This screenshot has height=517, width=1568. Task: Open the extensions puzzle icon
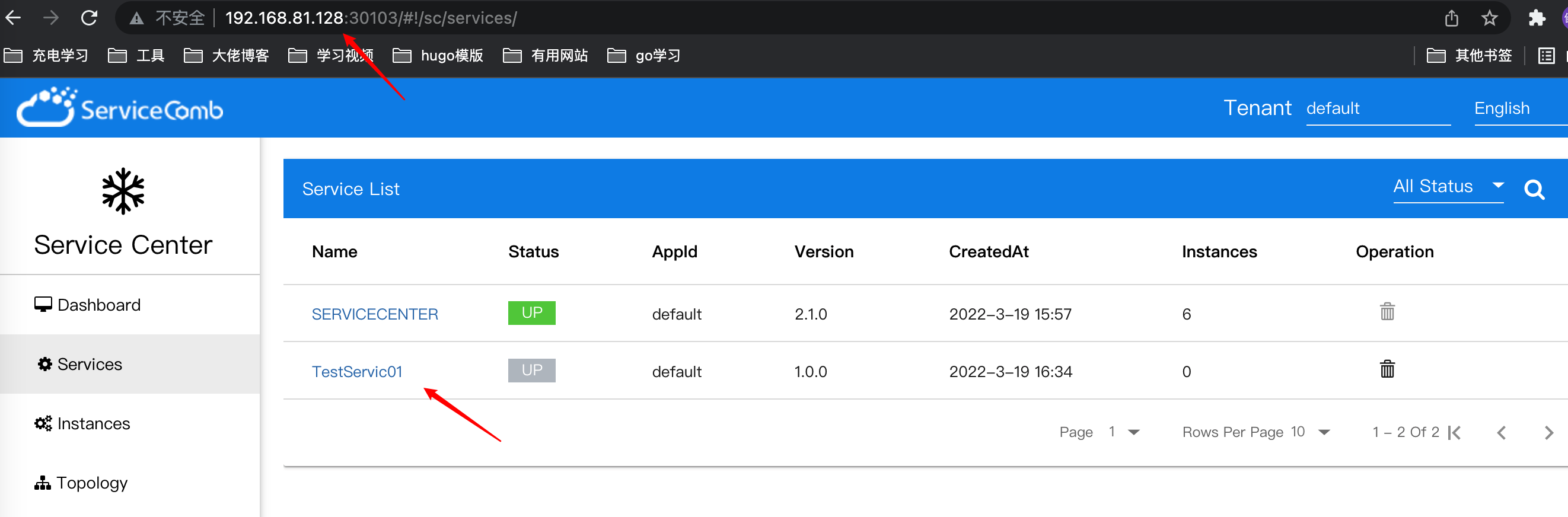[x=1537, y=18]
